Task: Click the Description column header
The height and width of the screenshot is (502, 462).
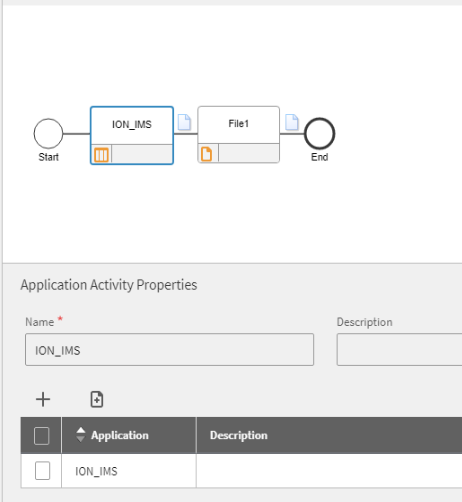Action: [239, 435]
